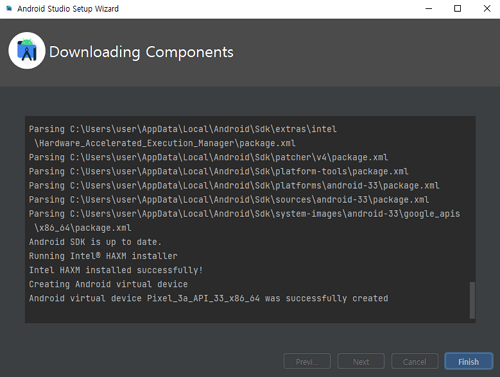
Task: Click the system-images google_apis parsing line
Action: [244, 213]
